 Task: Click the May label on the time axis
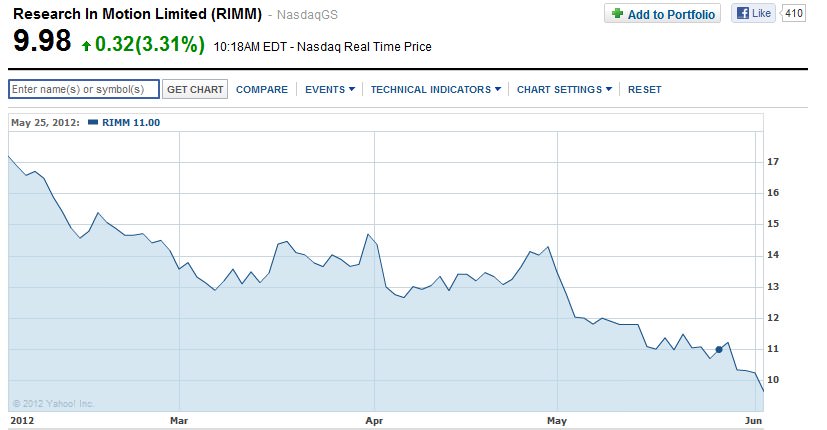point(557,421)
